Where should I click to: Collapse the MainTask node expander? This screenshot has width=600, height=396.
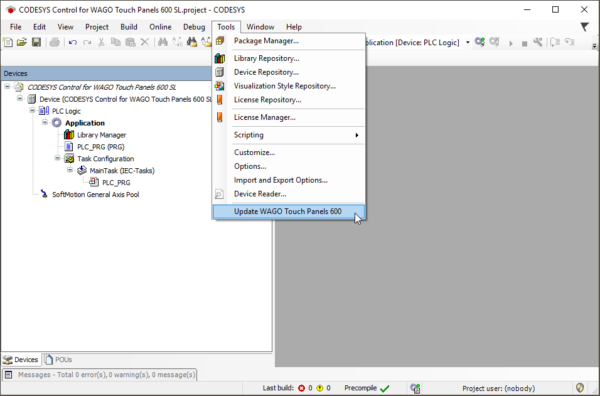click(x=70, y=170)
